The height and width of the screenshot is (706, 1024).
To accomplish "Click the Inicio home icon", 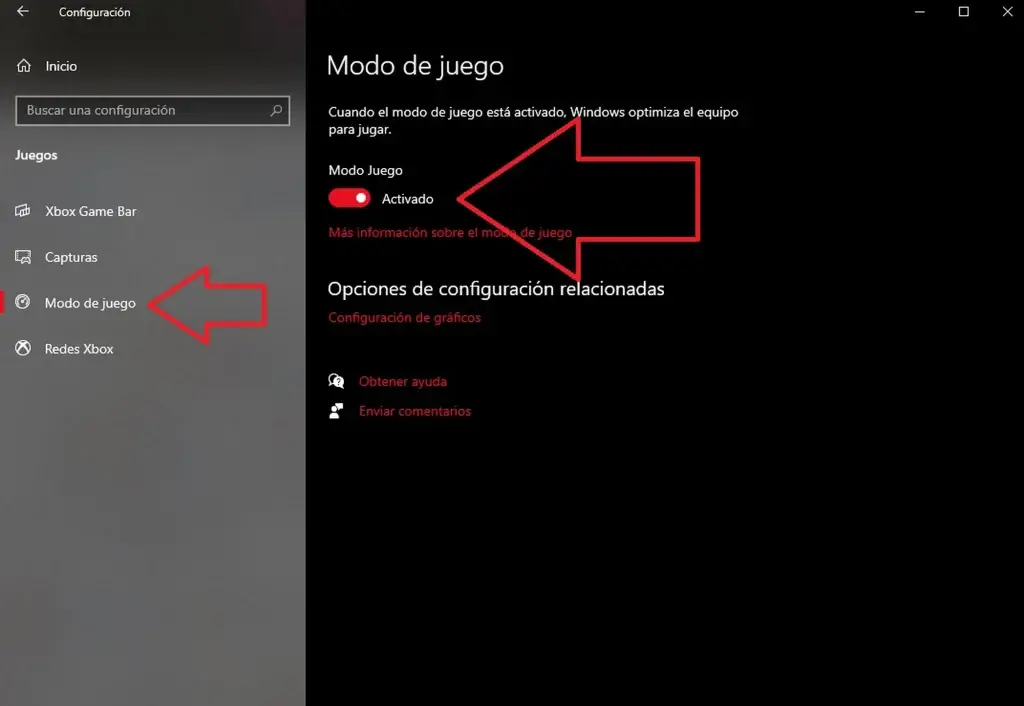I will 24,65.
